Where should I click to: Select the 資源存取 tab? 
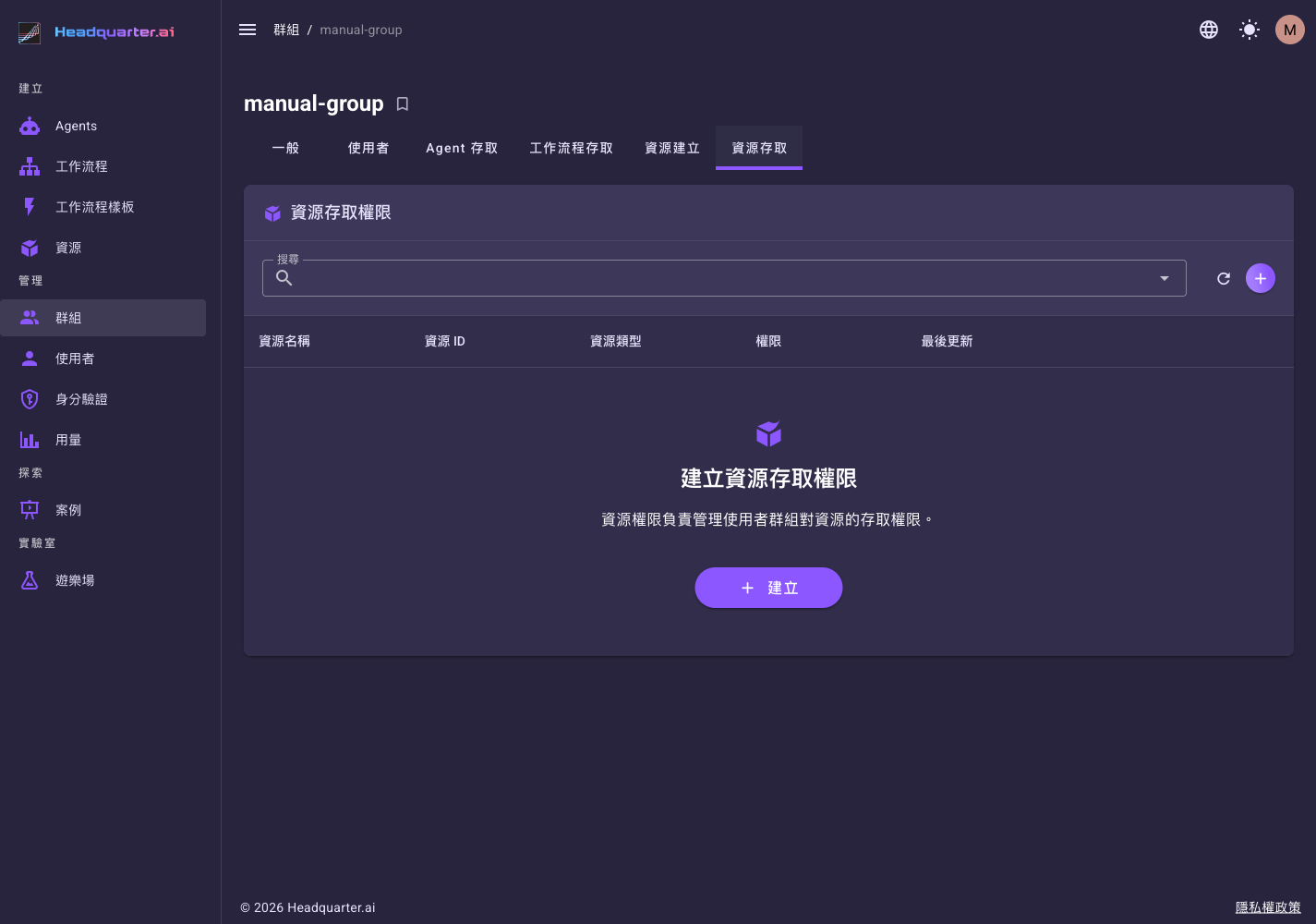click(x=759, y=148)
